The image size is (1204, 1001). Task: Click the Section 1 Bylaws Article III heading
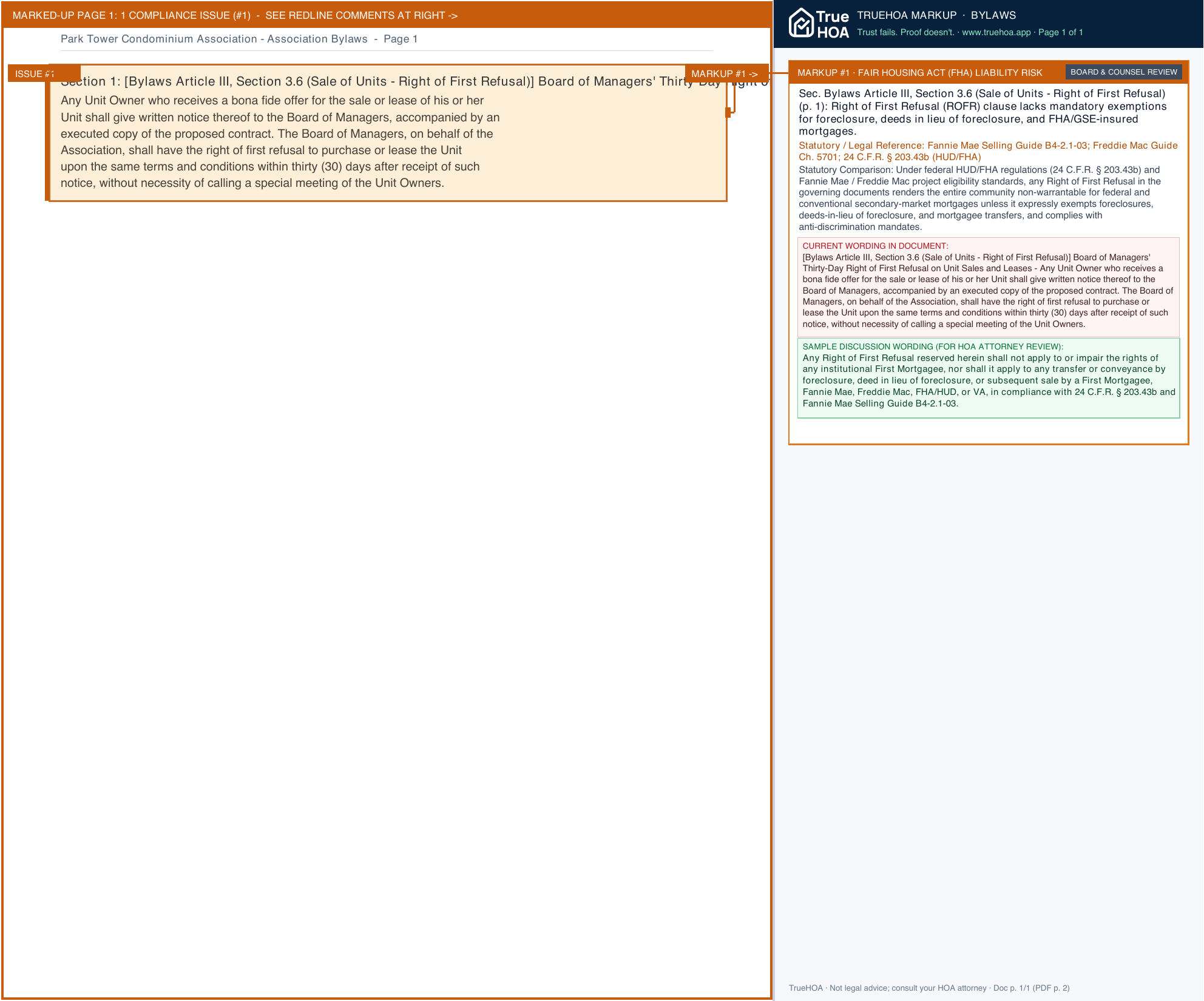[414, 81]
